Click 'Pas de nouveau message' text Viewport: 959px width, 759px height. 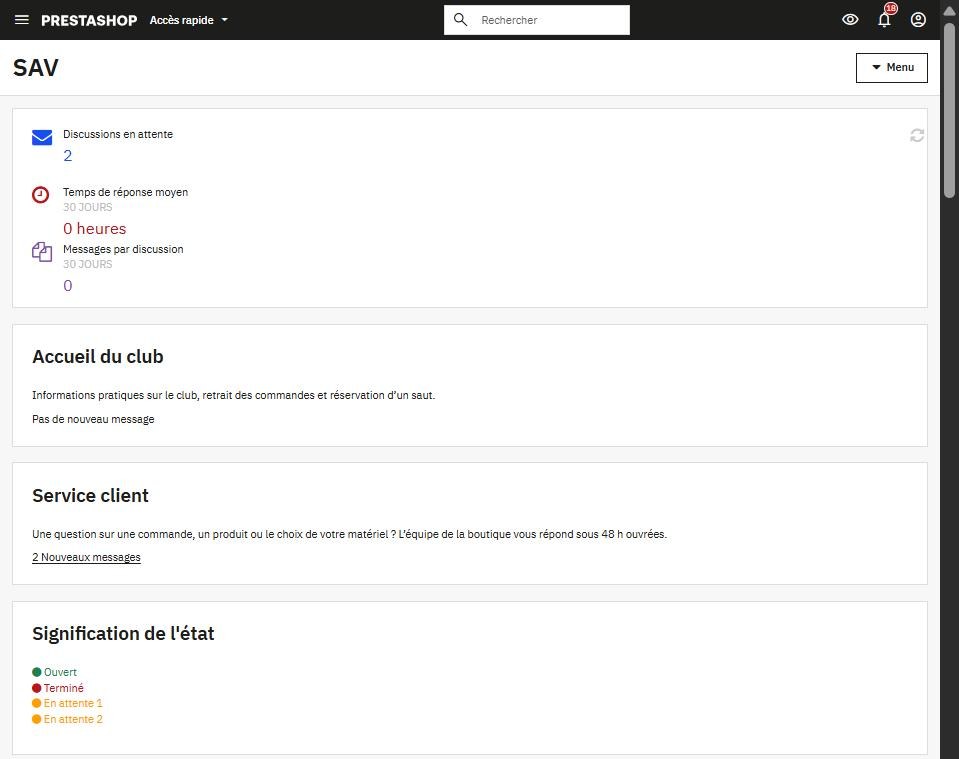point(93,419)
